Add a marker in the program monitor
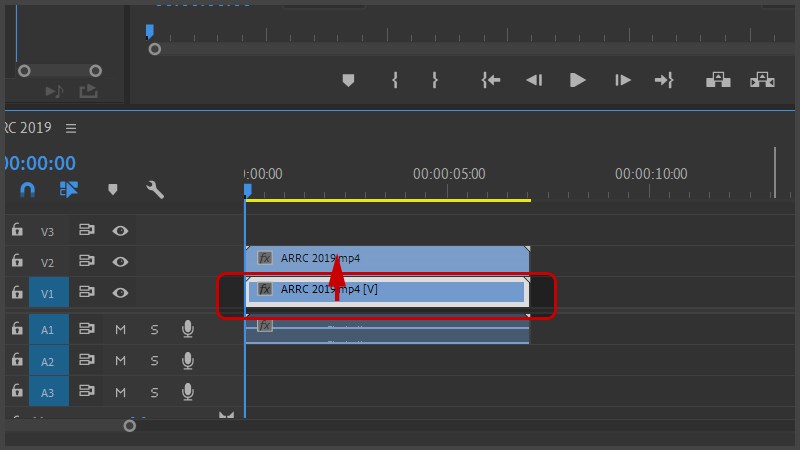The image size is (800, 450). (348, 80)
